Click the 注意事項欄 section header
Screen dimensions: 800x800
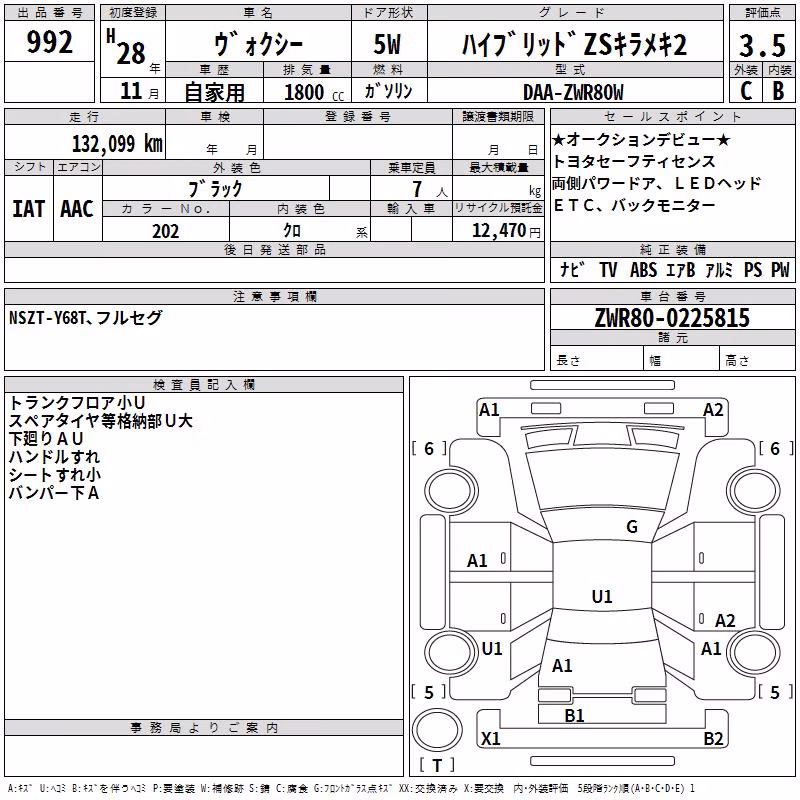[274, 296]
